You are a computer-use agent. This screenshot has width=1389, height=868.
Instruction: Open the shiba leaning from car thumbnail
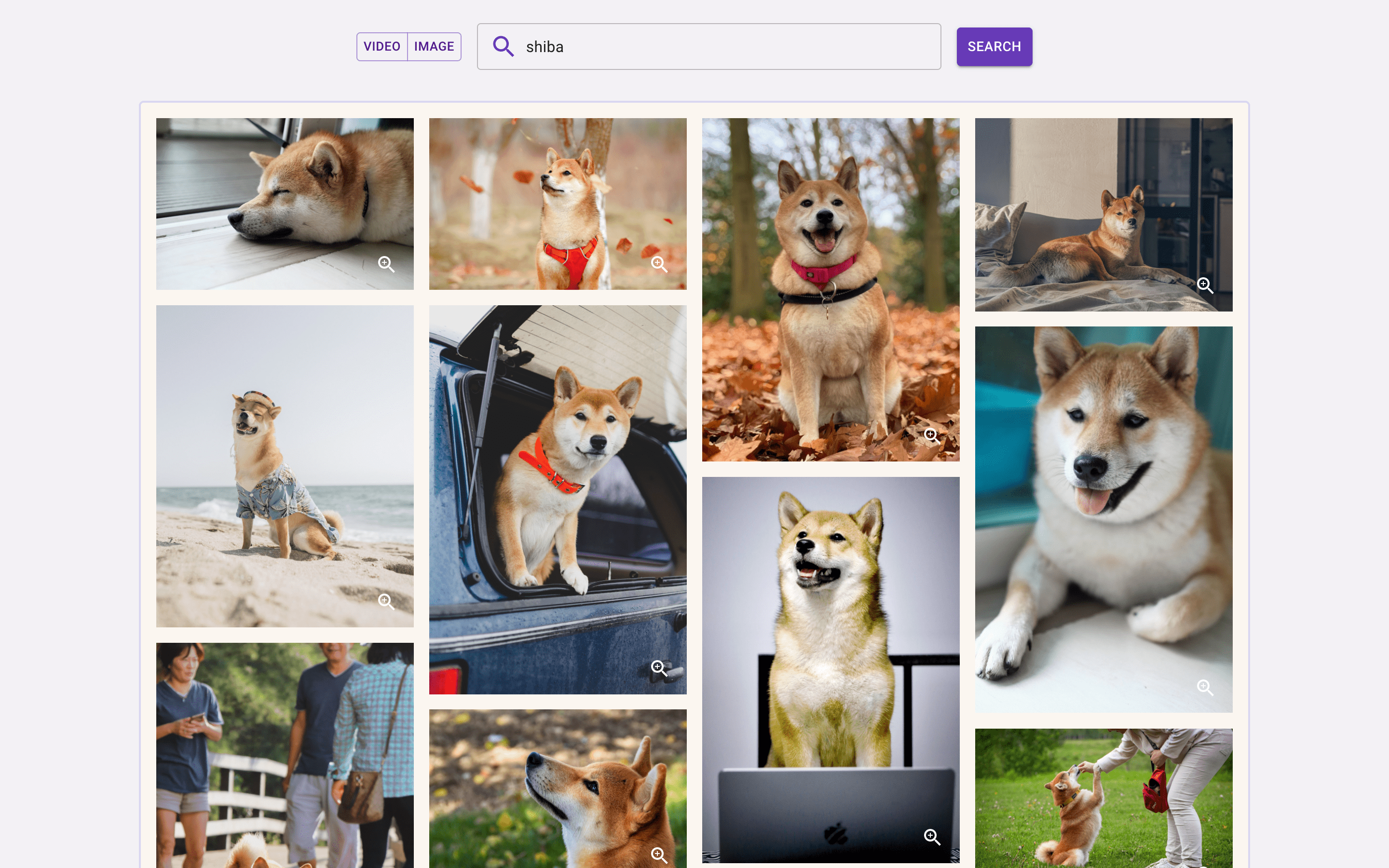coord(558,500)
